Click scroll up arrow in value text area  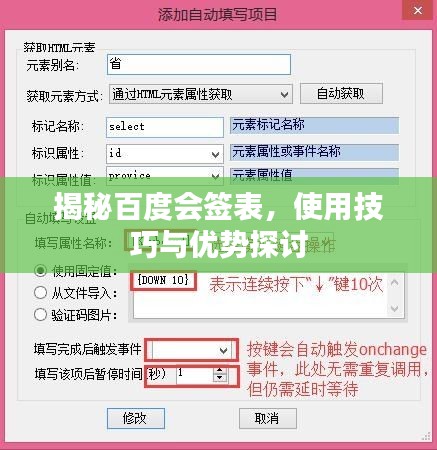click(x=395, y=282)
